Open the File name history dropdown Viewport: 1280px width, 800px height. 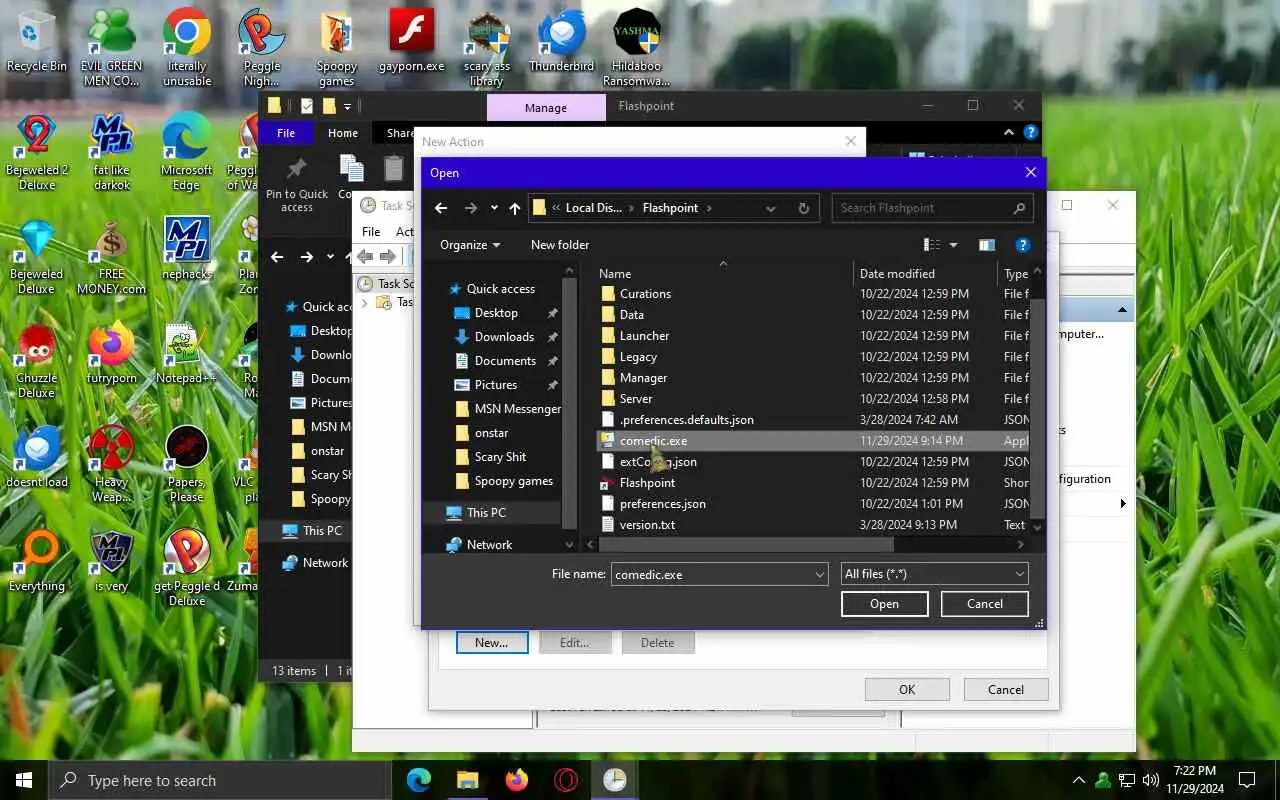point(820,575)
